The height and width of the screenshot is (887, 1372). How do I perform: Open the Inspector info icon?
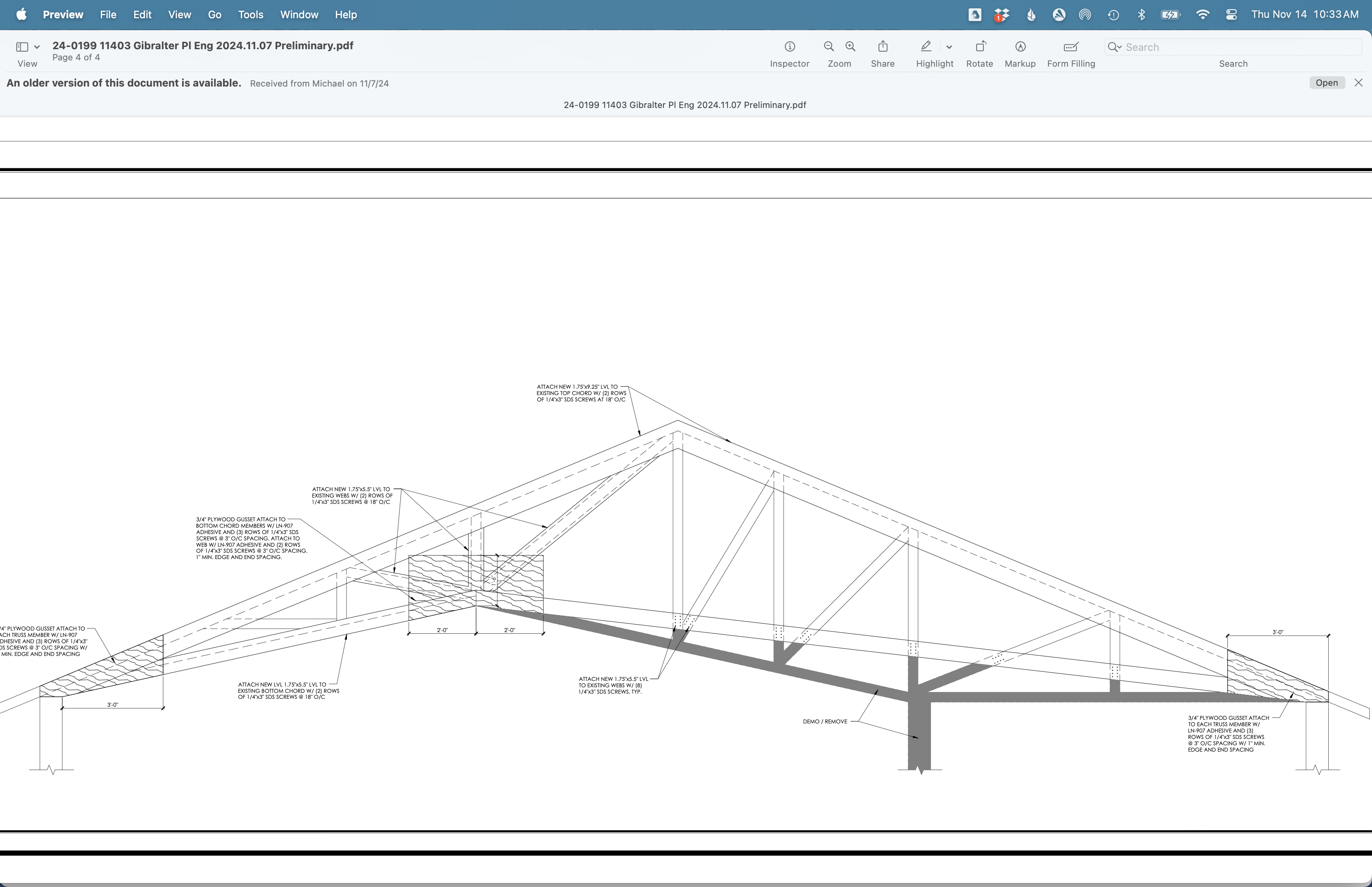coord(789,47)
